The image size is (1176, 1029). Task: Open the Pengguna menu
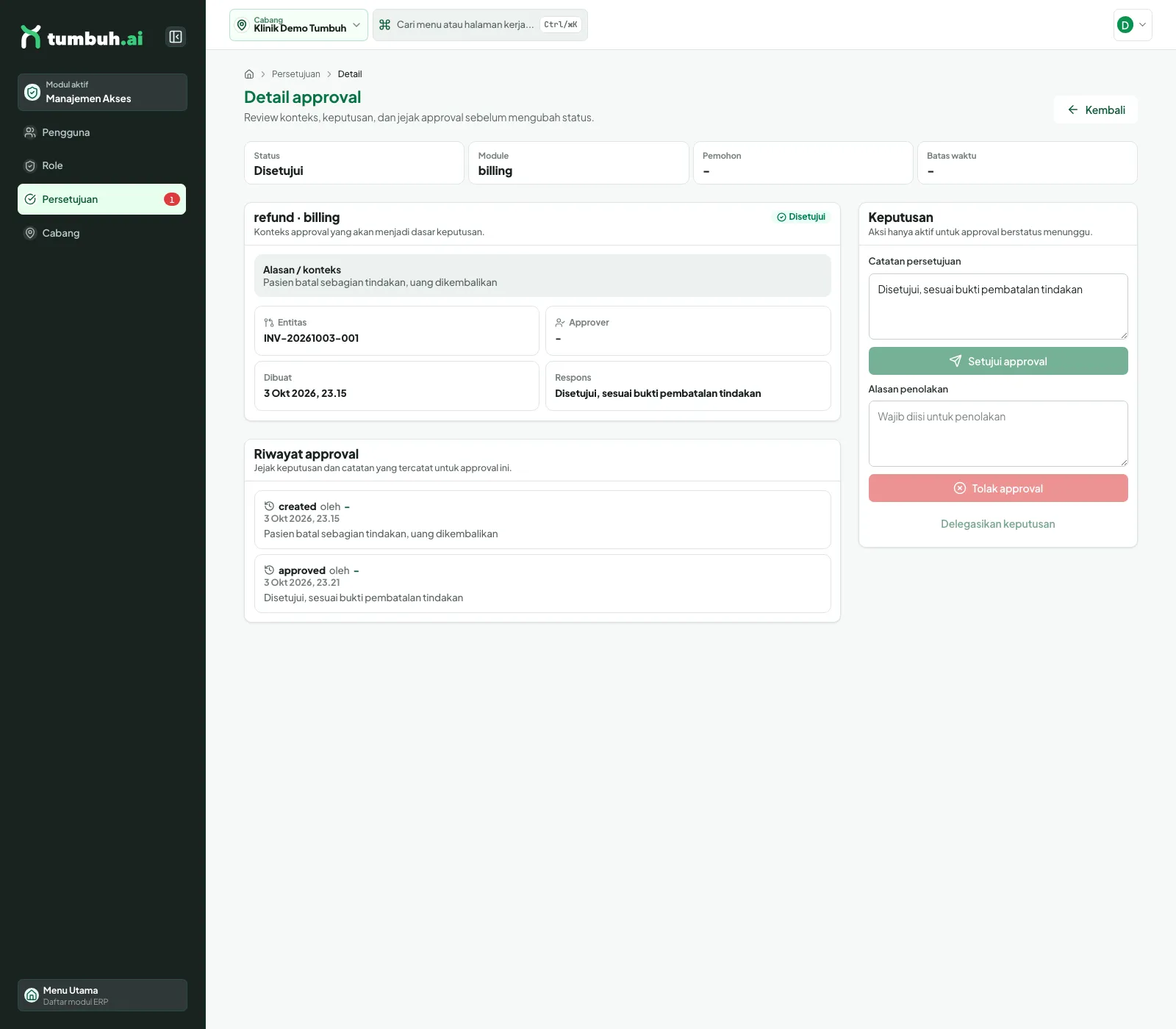pyautogui.click(x=101, y=132)
